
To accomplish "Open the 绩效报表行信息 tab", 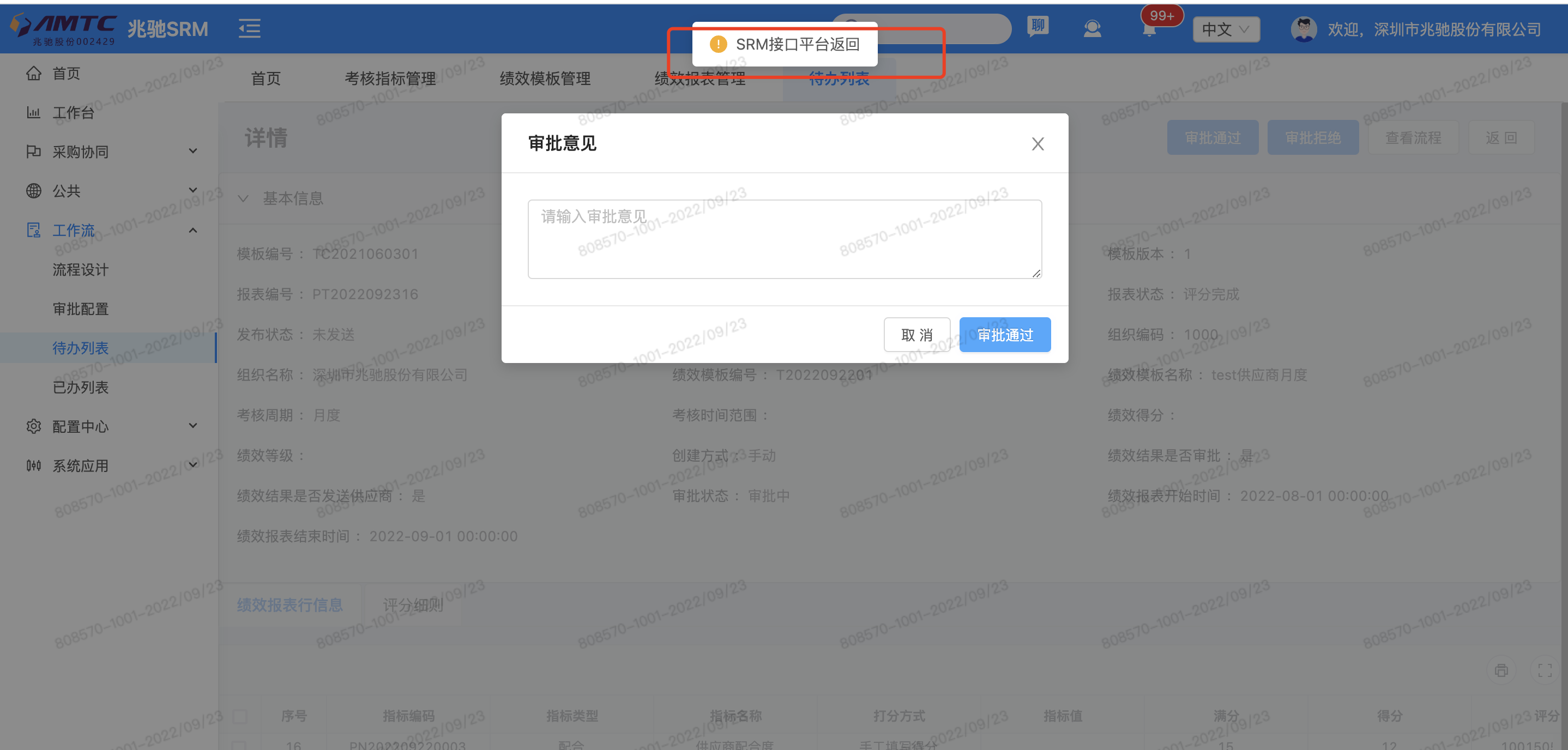I will (290, 605).
